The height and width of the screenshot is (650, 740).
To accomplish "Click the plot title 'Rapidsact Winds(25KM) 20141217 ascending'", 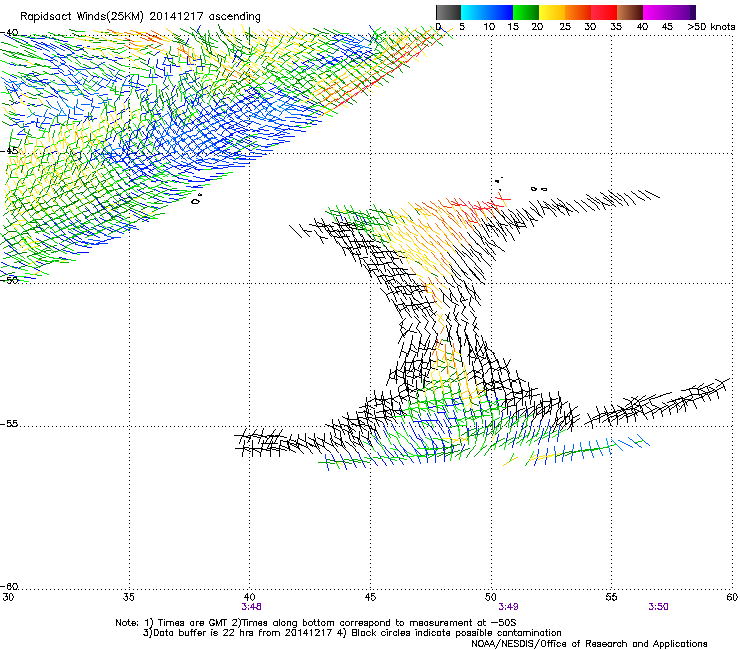I will (x=140, y=17).
